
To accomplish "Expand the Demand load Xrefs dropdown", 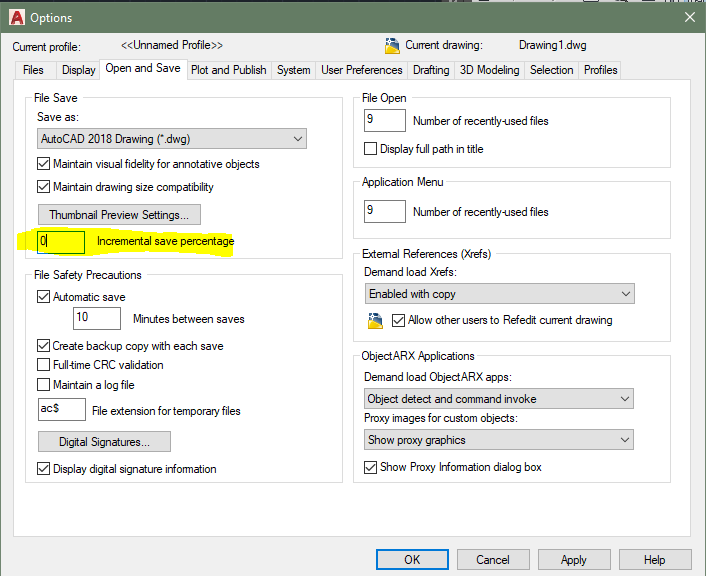I will (x=499, y=294).
